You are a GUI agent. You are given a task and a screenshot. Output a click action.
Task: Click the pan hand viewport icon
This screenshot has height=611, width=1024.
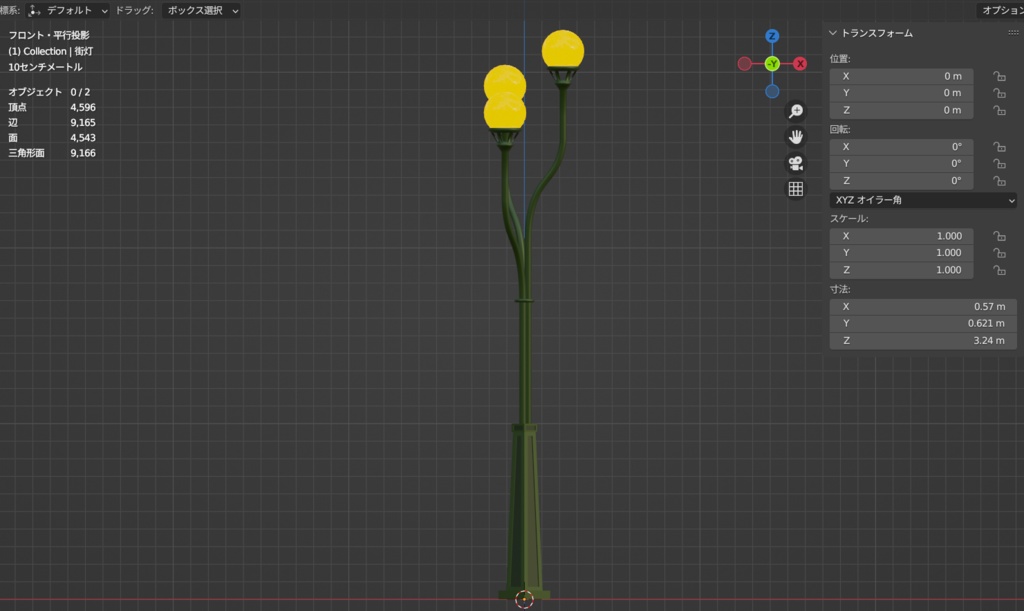coord(795,137)
